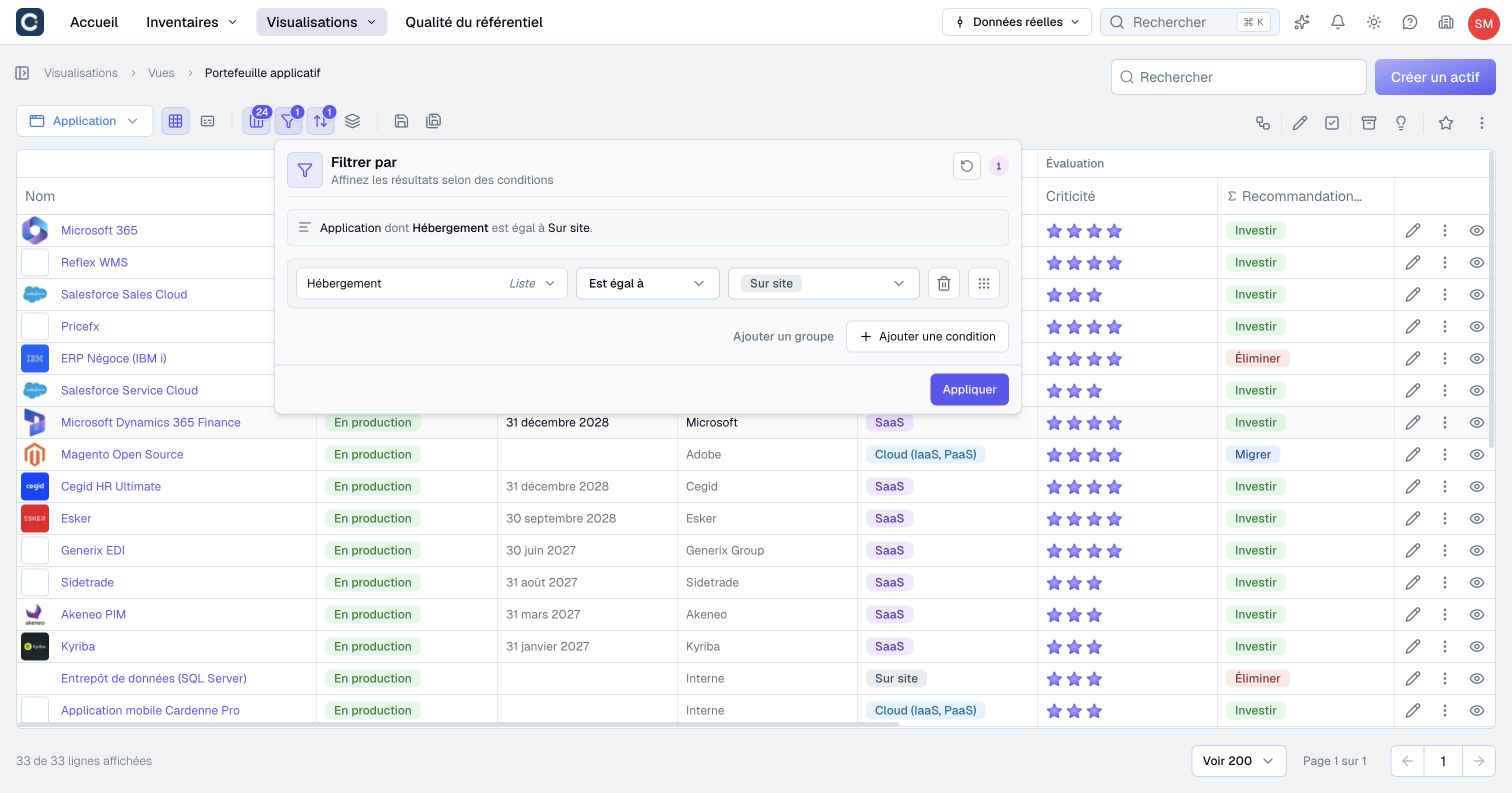Switch to table grid view
1512x793 pixels.
[175, 121]
